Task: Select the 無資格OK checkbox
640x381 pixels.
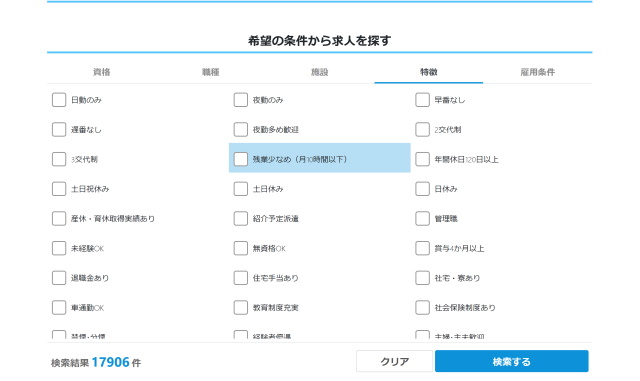Action: point(240,248)
